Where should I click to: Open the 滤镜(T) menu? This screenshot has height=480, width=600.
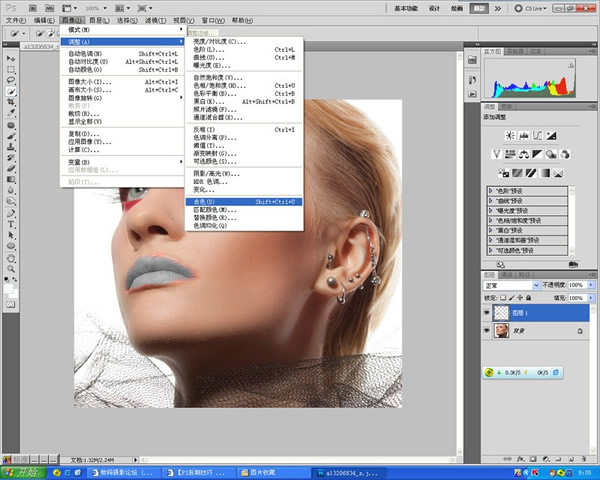(155, 20)
